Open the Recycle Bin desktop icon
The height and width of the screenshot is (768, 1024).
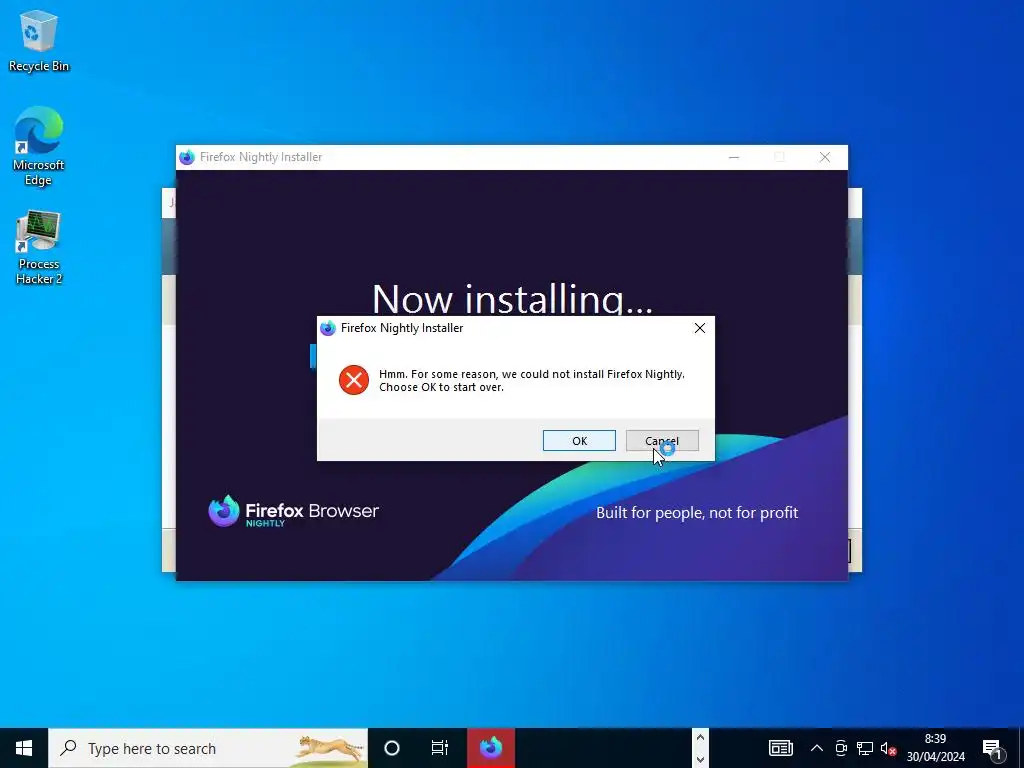[39, 41]
